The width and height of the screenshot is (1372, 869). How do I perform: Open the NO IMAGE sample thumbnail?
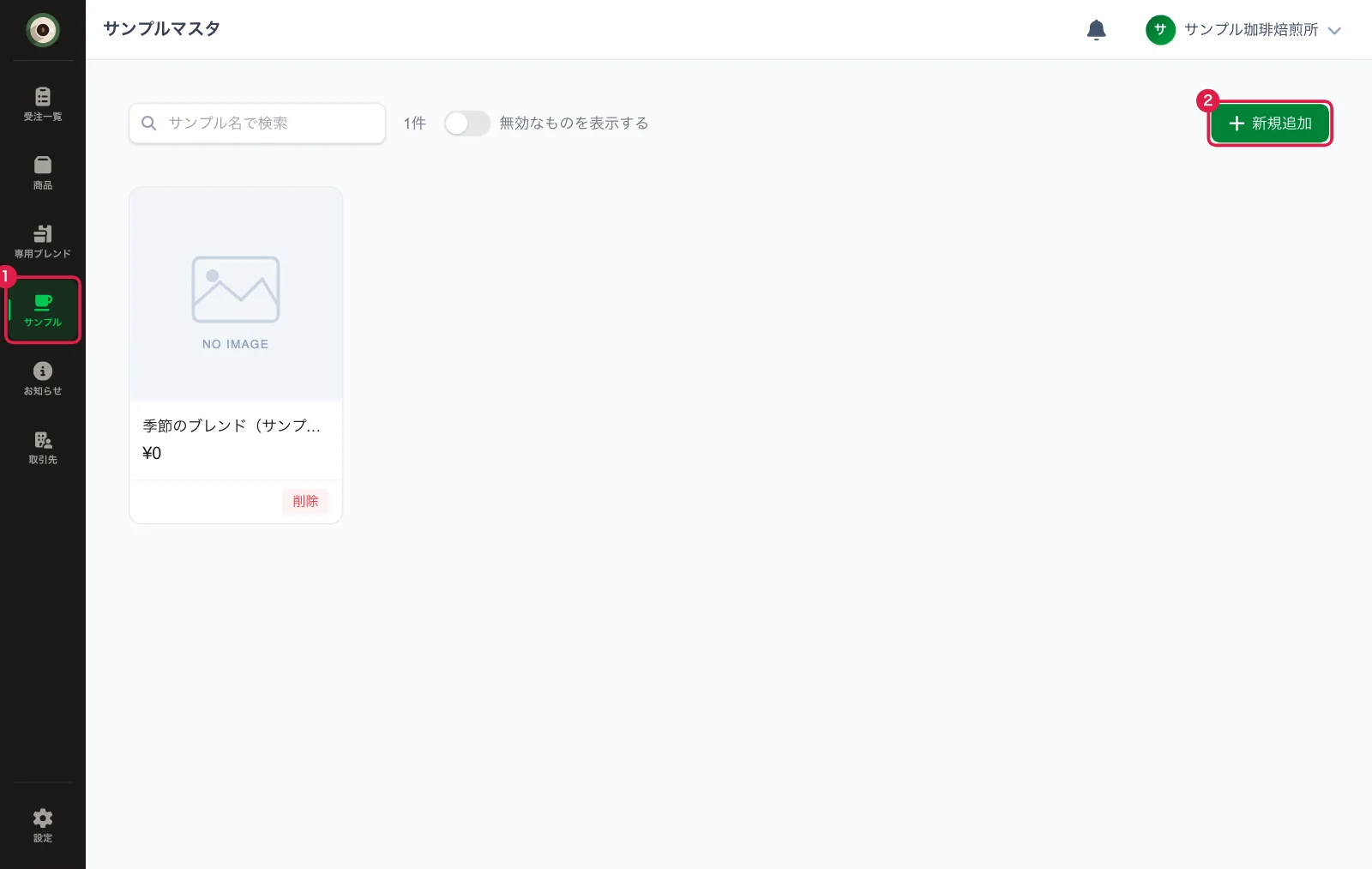[x=236, y=294]
